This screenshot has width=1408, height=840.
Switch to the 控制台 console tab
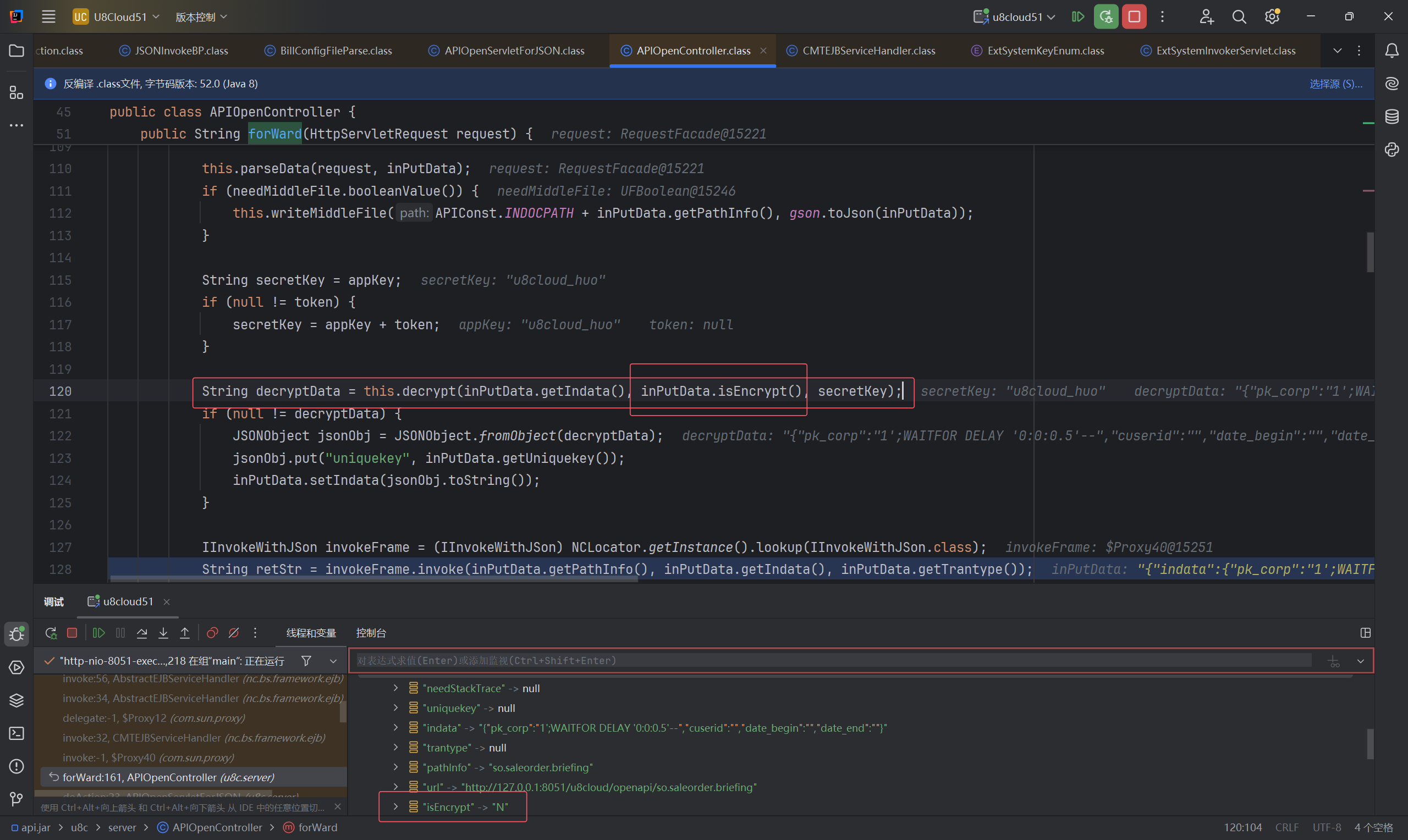(371, 633)
